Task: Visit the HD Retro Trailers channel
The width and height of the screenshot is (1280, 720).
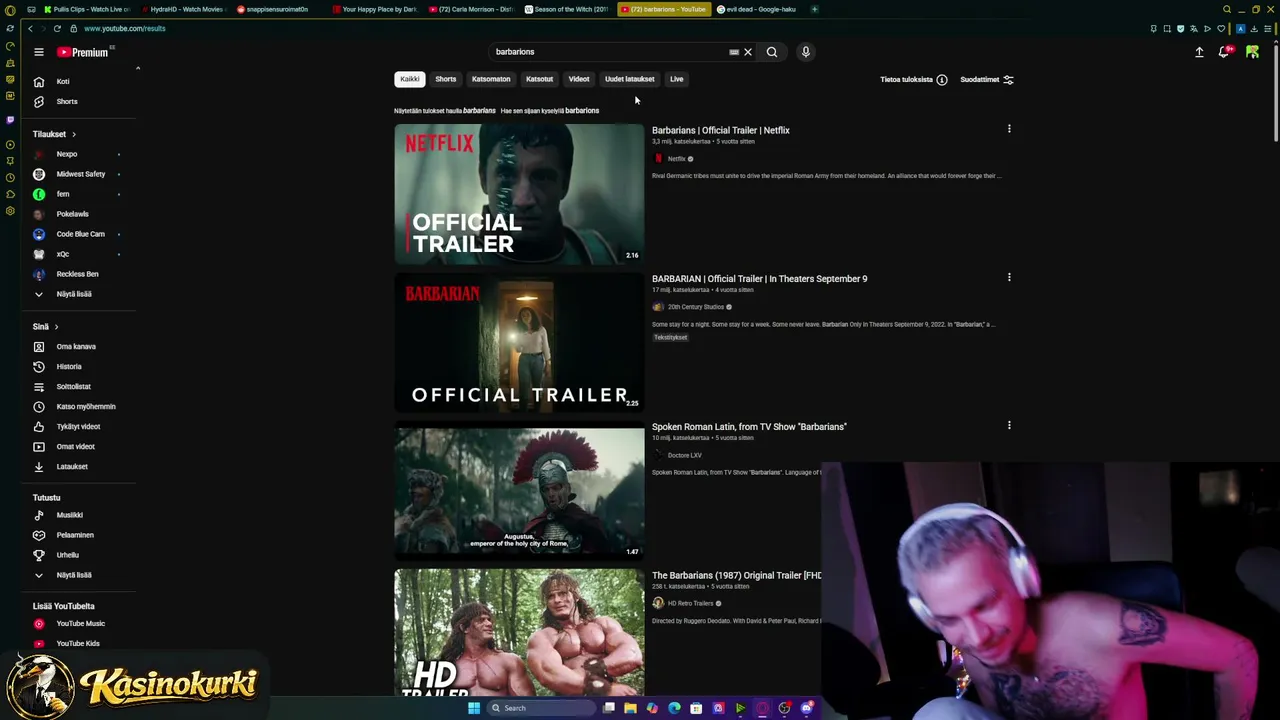Action: coord(690,603)
